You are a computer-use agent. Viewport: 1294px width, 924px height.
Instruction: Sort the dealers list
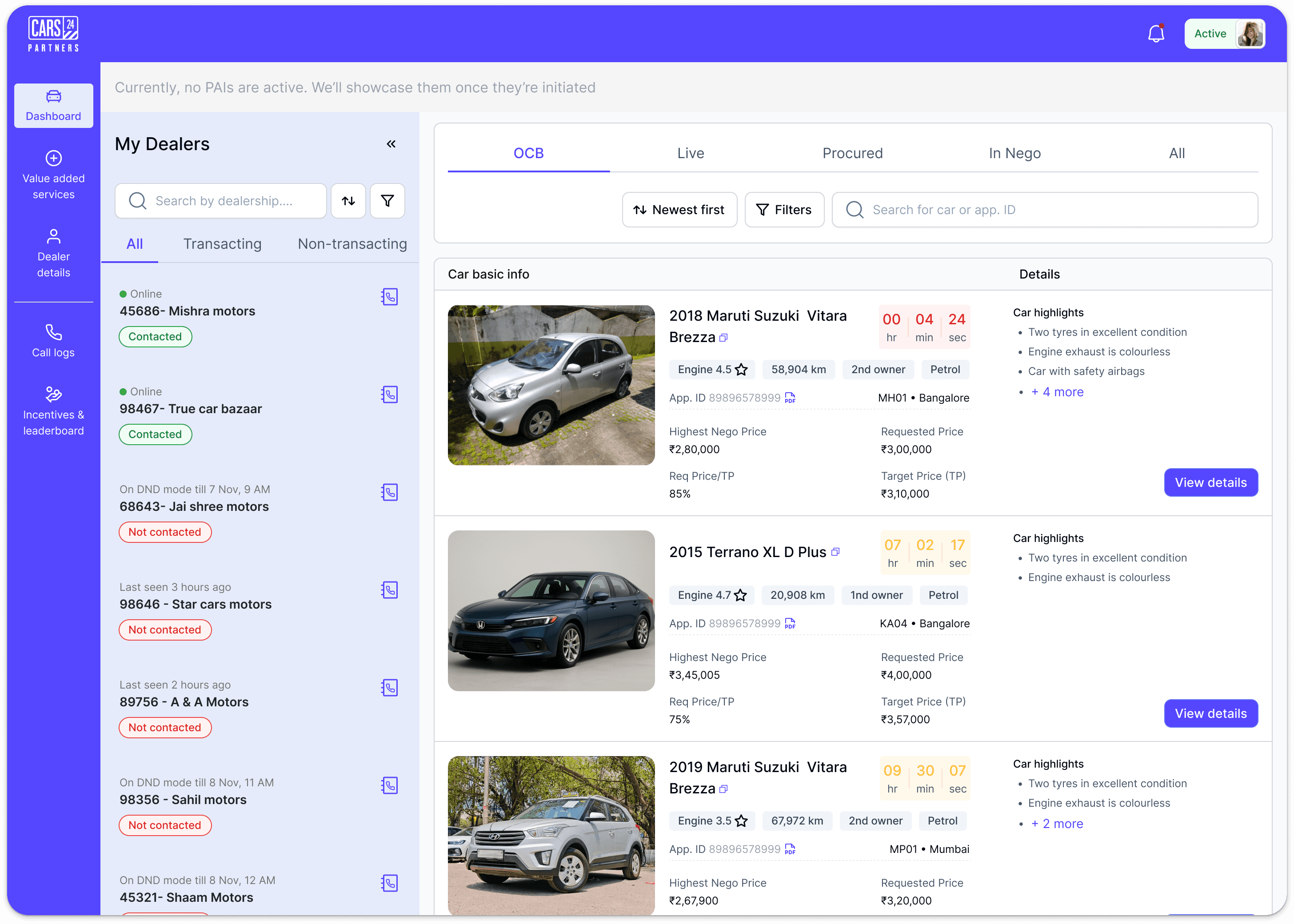pyautogui.click(x=348, y=201)
